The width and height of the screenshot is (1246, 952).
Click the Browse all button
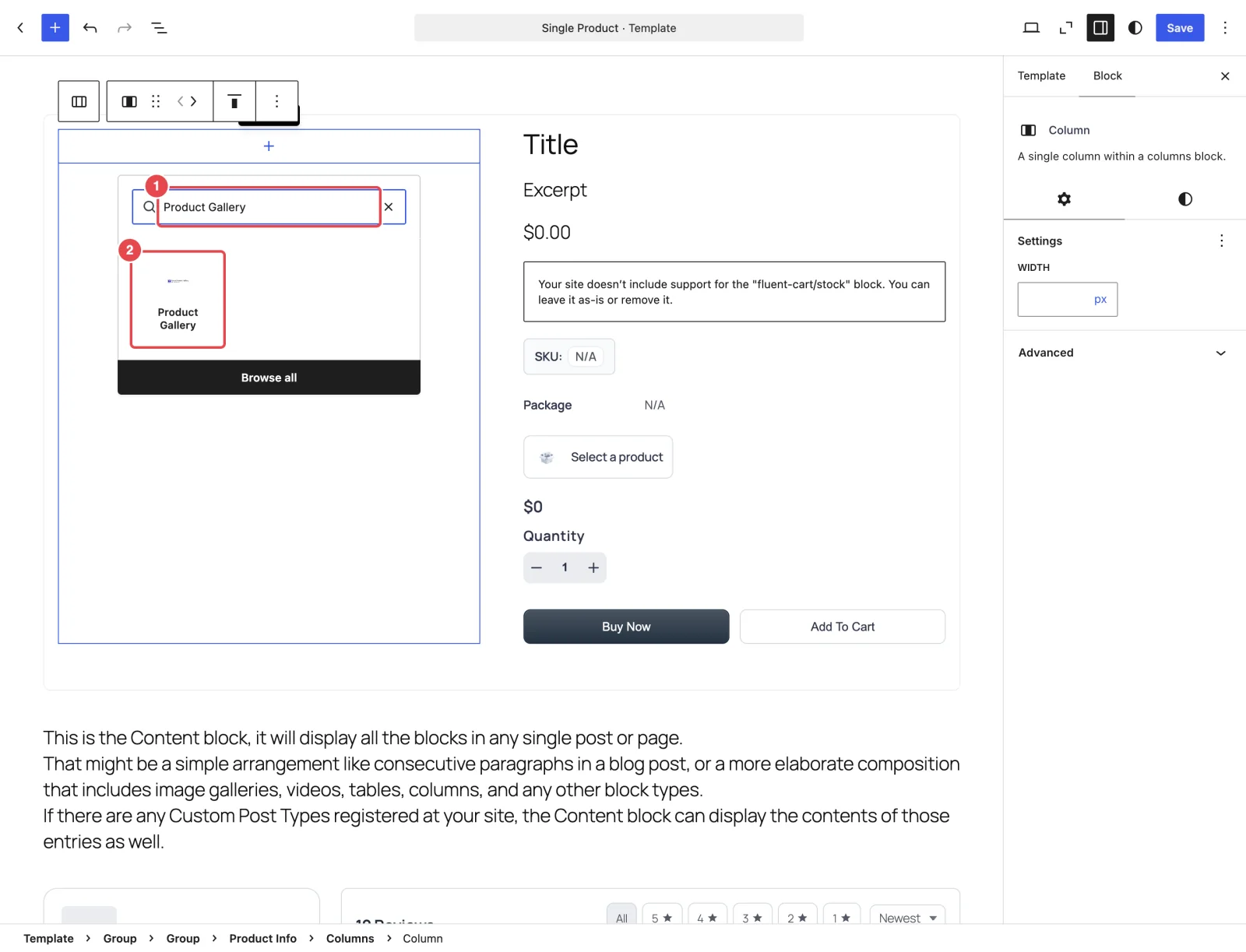coord(269,378)
